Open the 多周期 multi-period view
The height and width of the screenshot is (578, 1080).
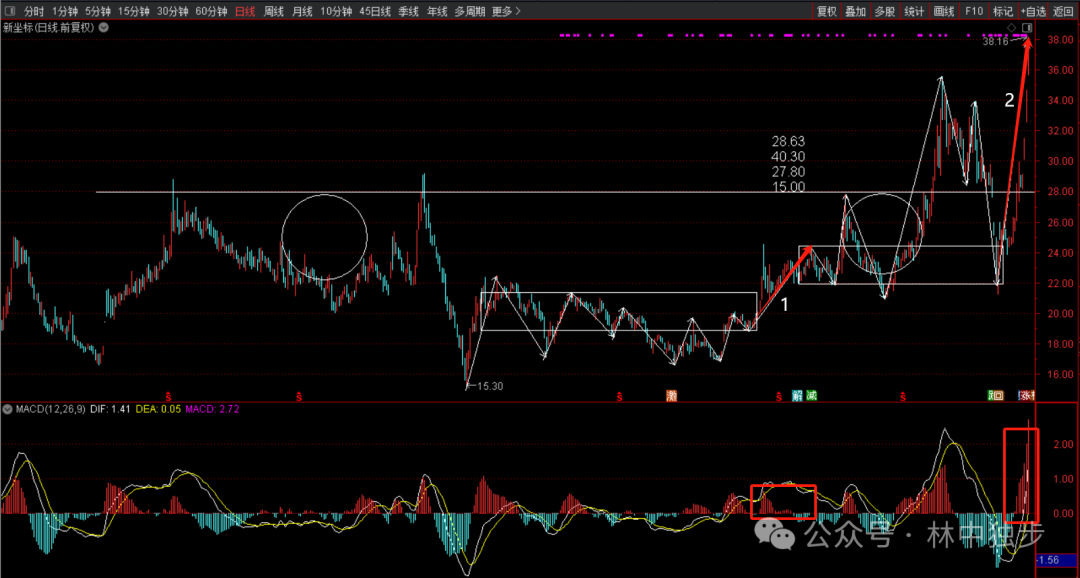tap(469, 11)
